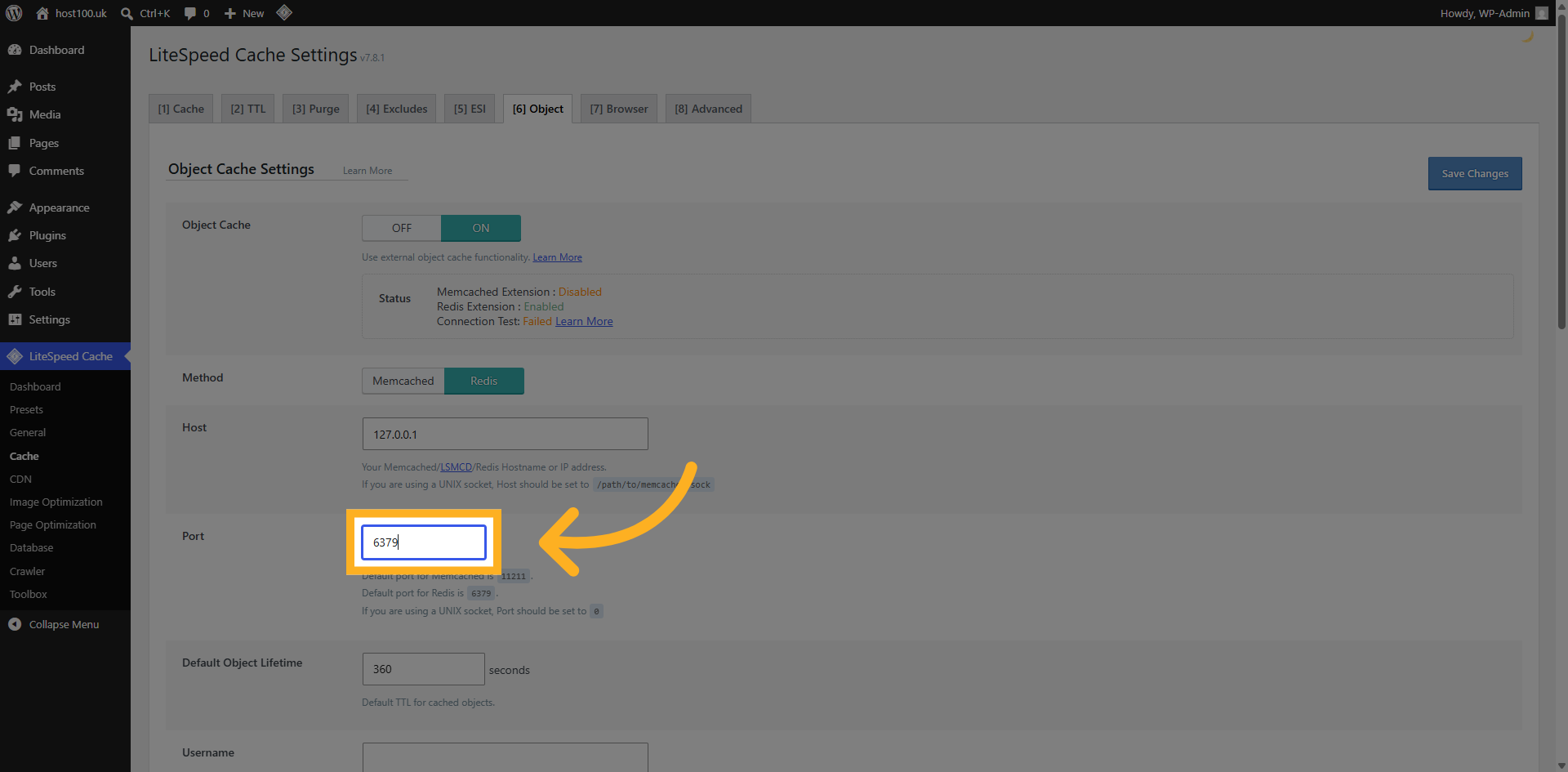
Task: Switch to the [4] Excludes tab
Action: click(x=397, y=109)
